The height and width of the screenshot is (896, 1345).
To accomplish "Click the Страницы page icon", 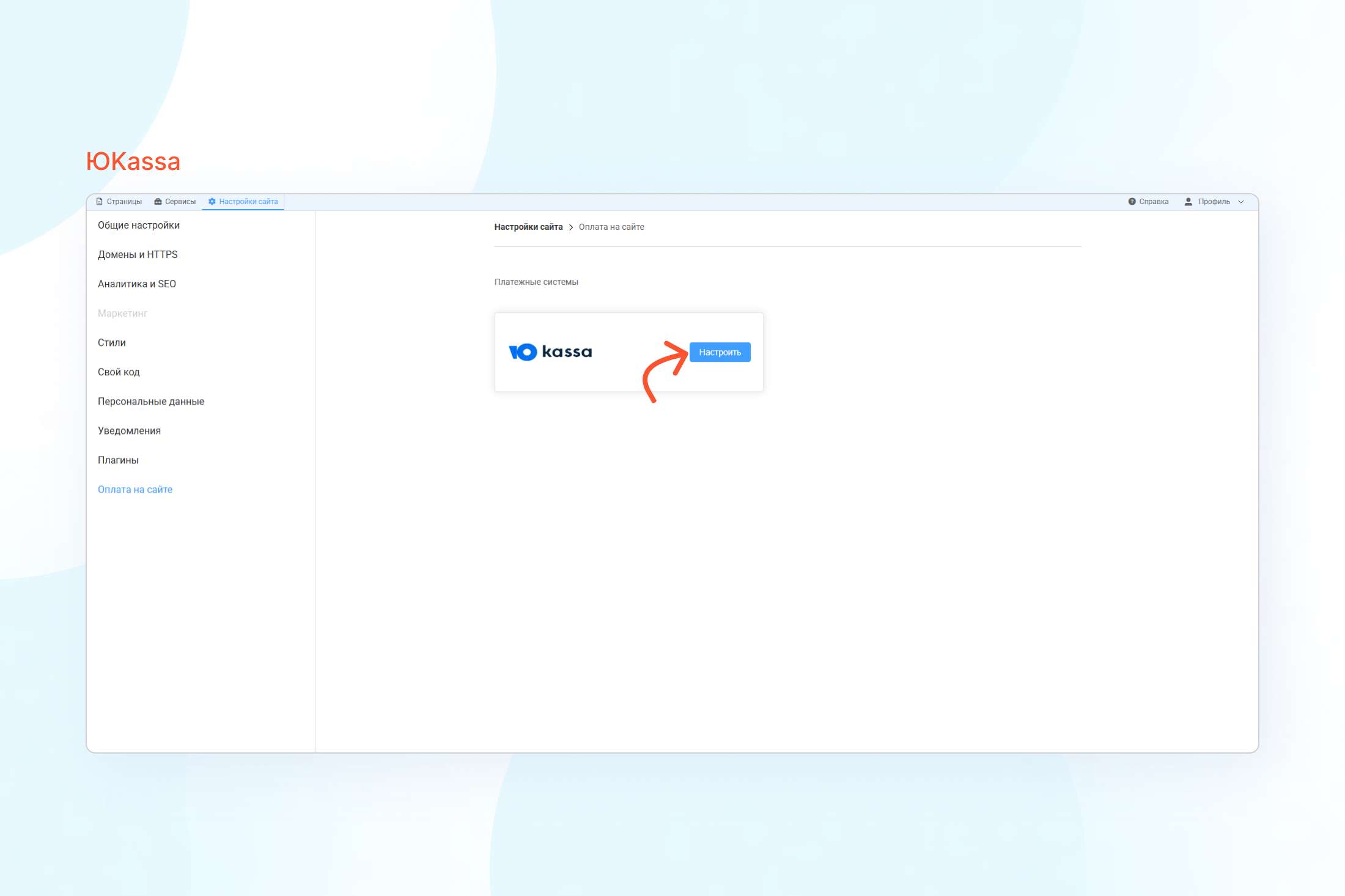I will pos(99,202).
